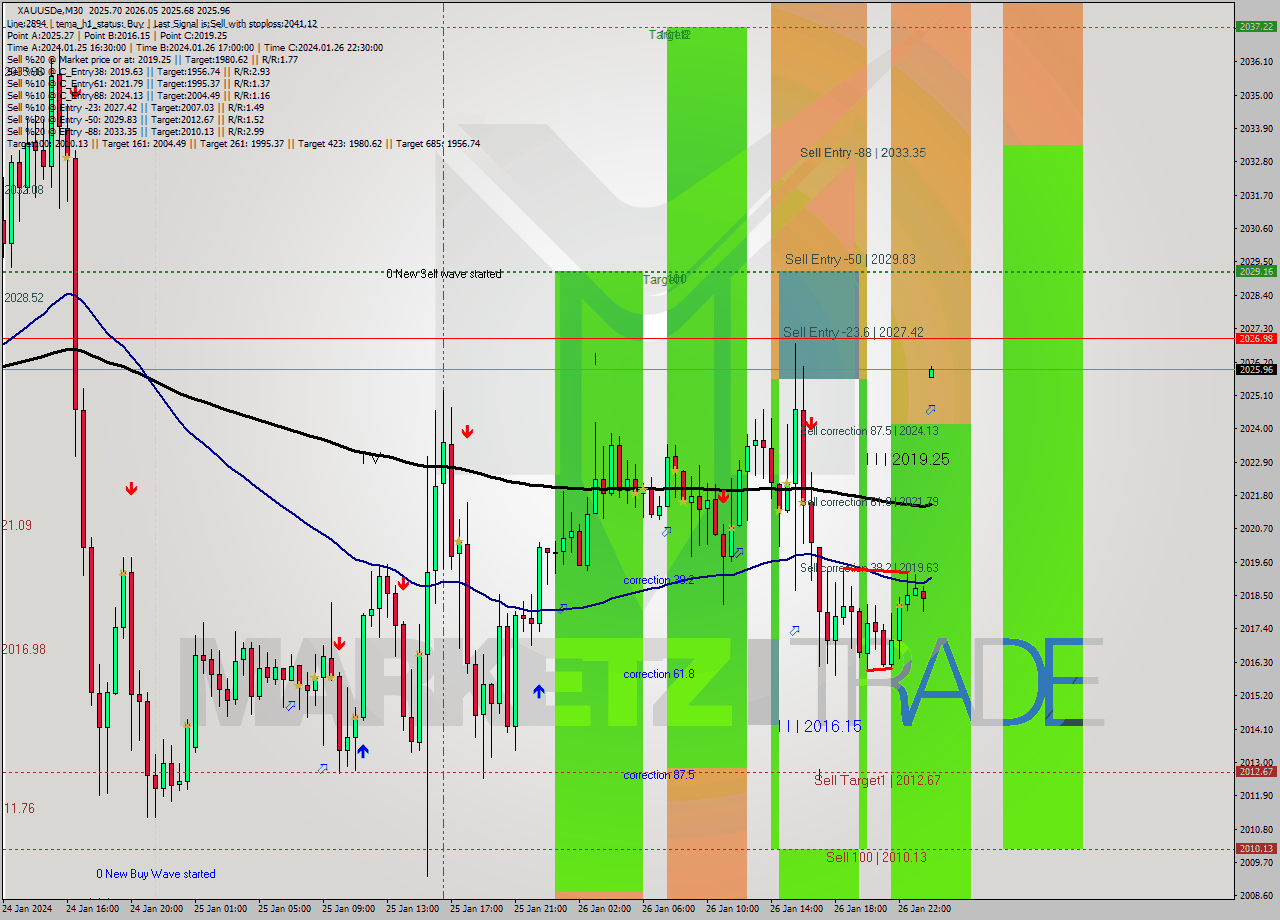Select the blue correction 61.8 label
This screenshot has height=920, width=1280.
(x=658, y=674)
